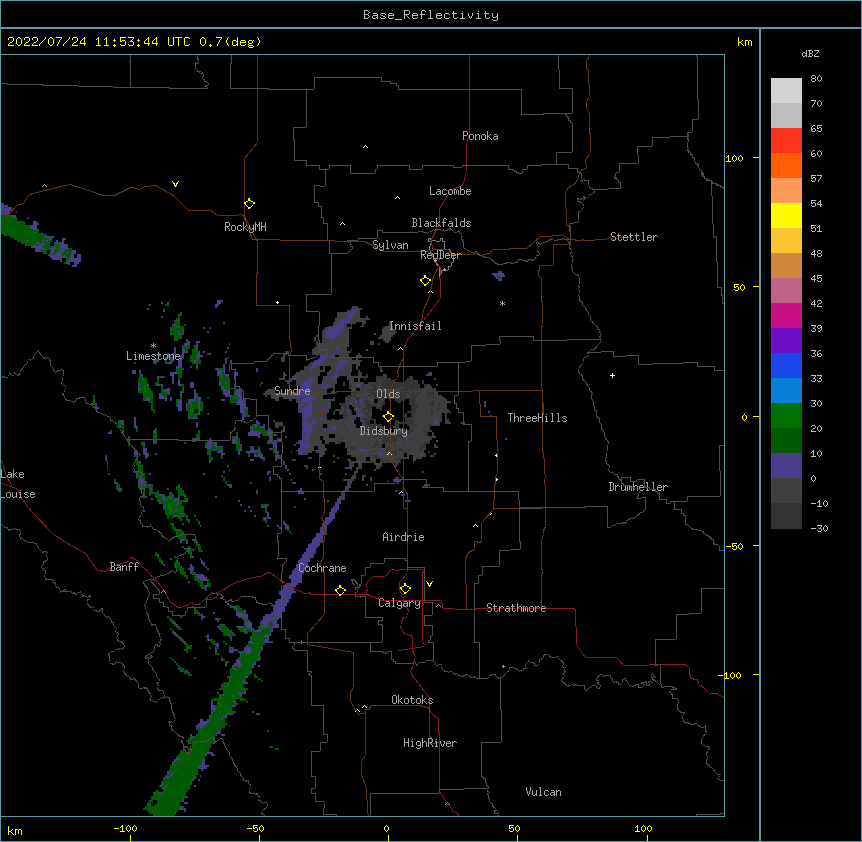Click the -30 value on the dBZ legend

pyautogui.click(x=819, y=528)
